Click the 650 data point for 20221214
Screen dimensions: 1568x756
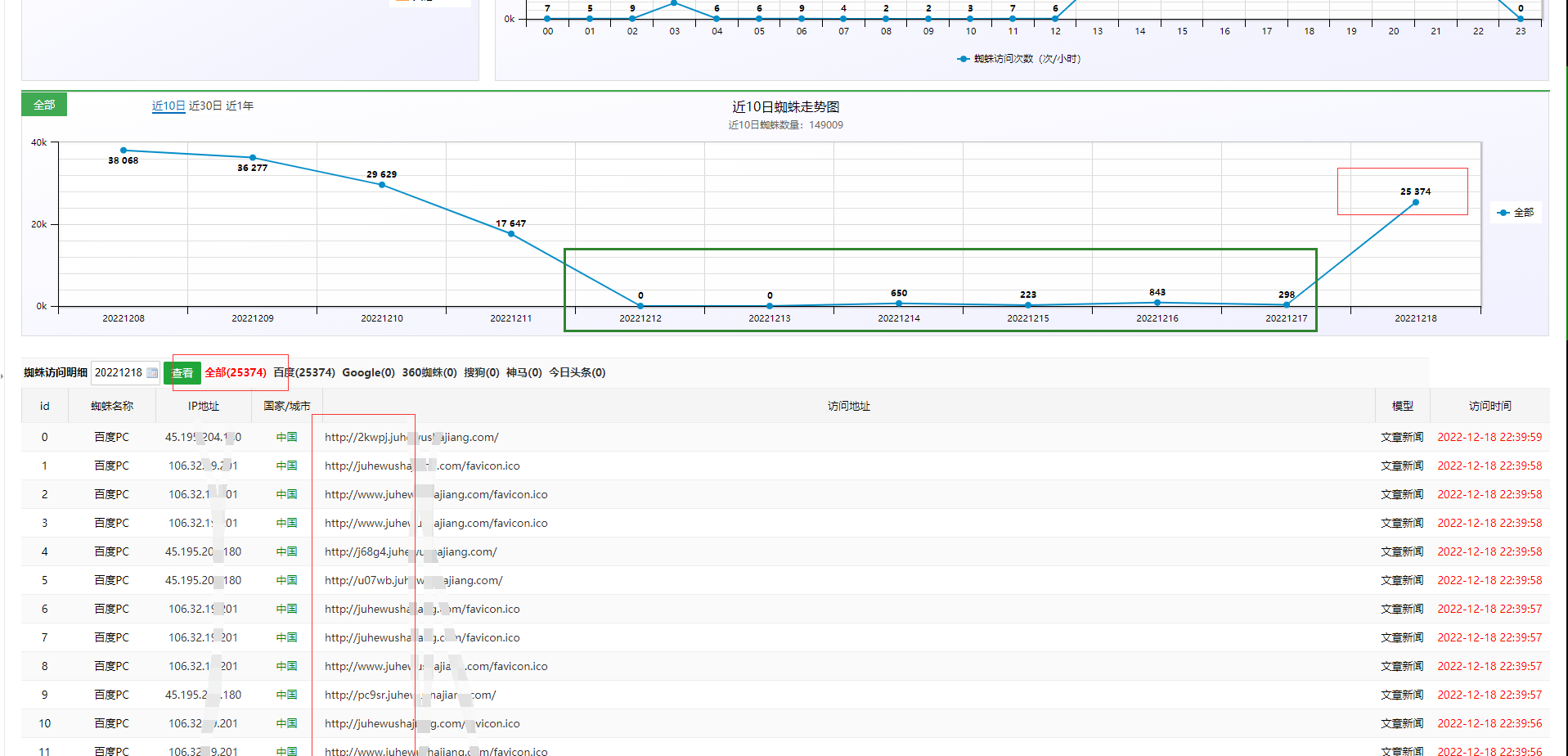coord(899,304)
